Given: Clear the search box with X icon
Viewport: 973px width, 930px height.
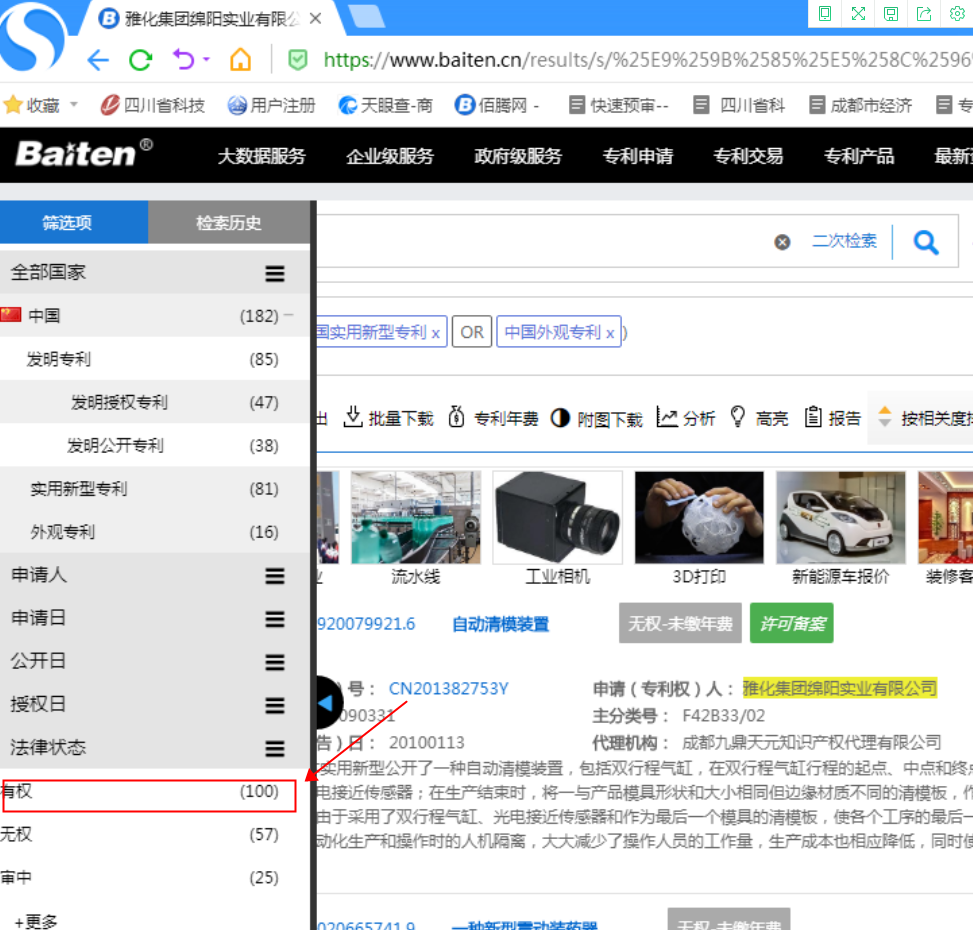Looking at the screenshot, I should (x=782, y=242).
